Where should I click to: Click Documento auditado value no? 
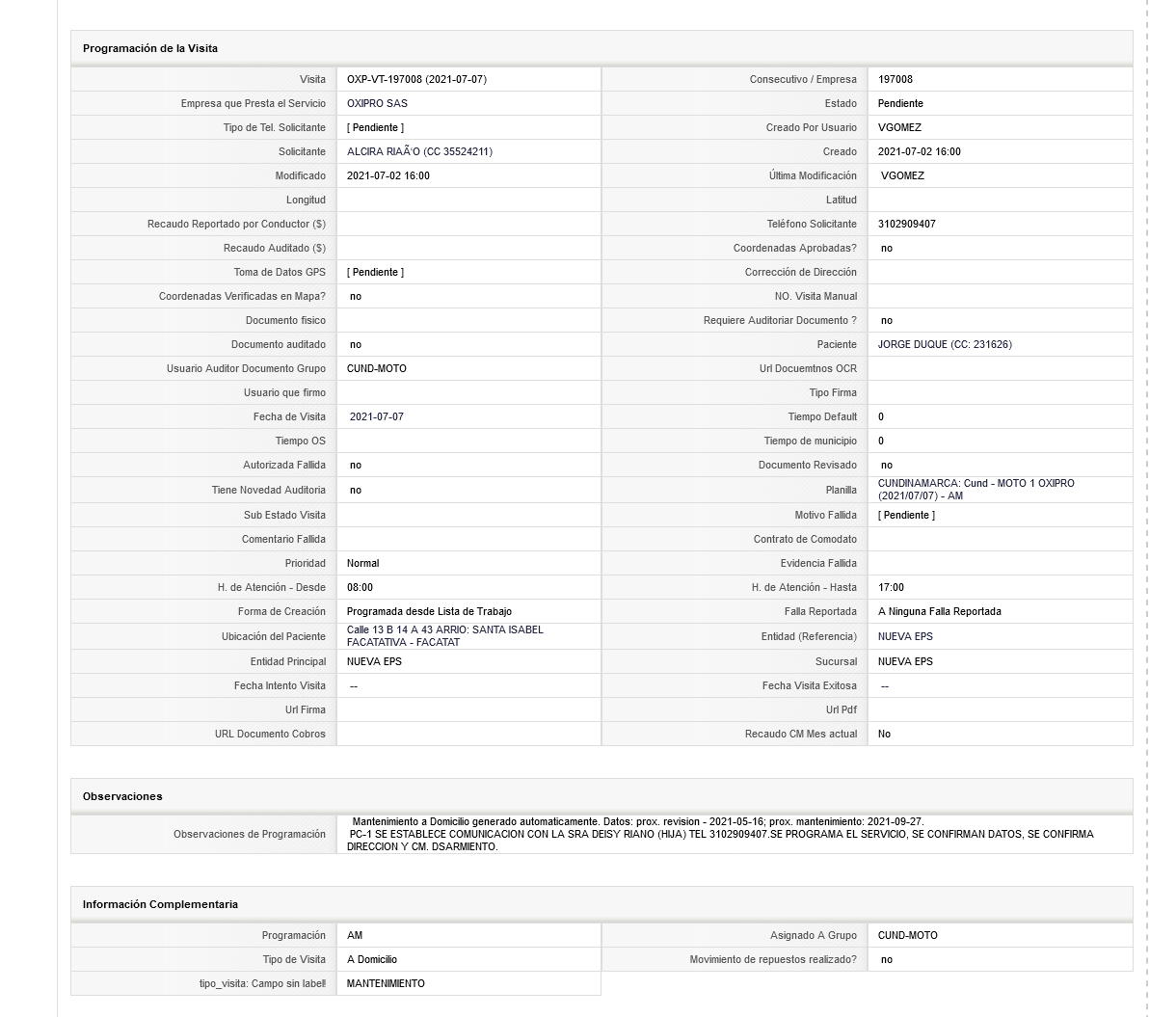(356, 344)
